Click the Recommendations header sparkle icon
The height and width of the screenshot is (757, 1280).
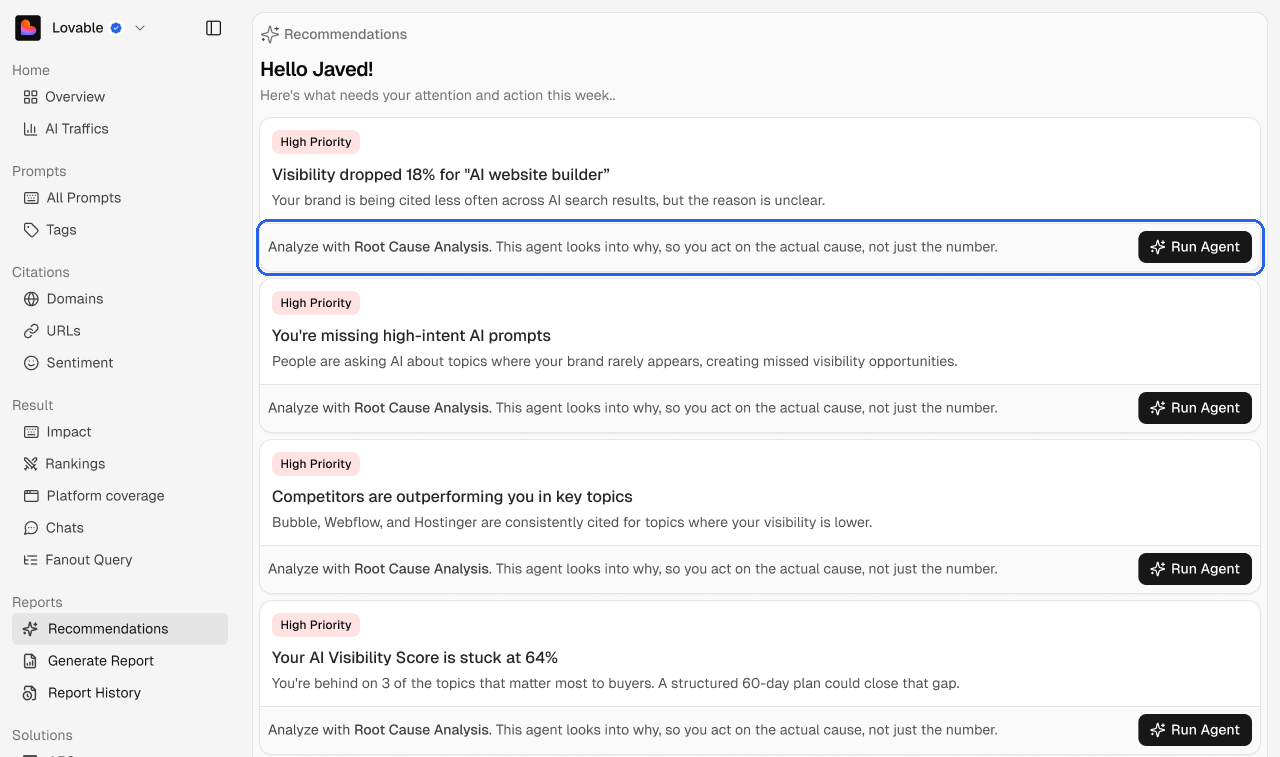pyautogui.click(x=270, y=34)
